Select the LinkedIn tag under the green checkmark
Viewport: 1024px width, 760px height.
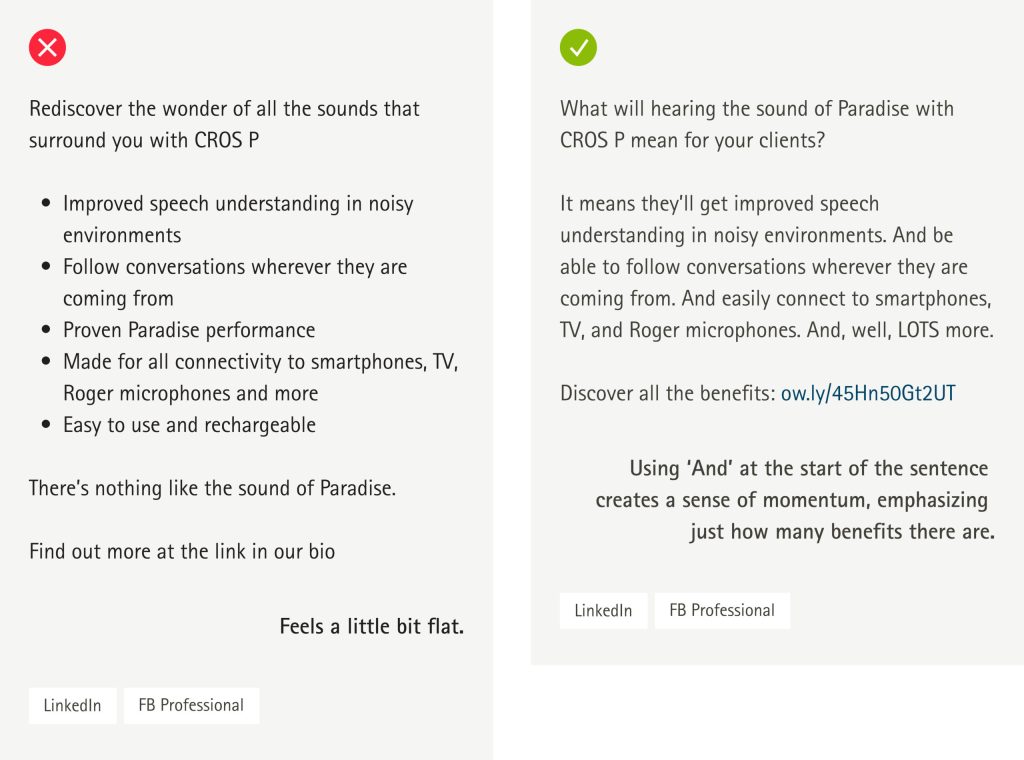click(x=603, y=610)
